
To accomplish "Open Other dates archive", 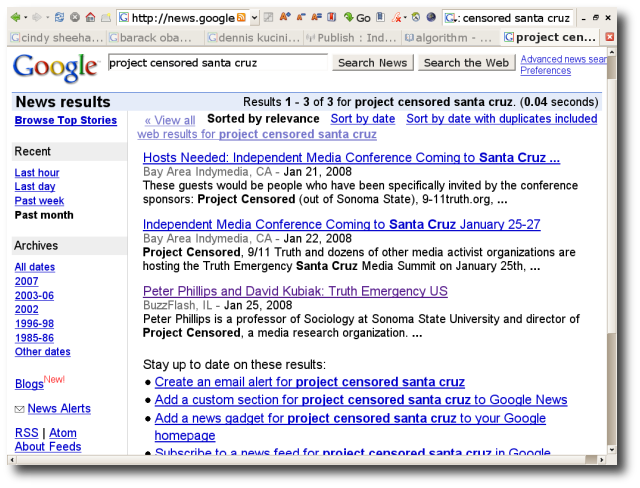I will tap(42, 352).
